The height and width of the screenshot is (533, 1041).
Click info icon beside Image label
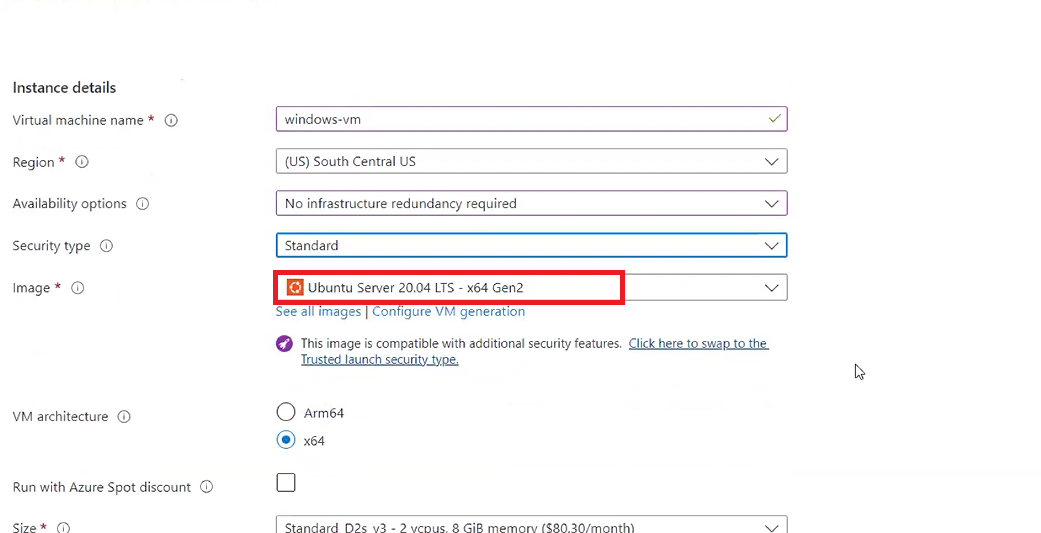(x=77, y=288)
